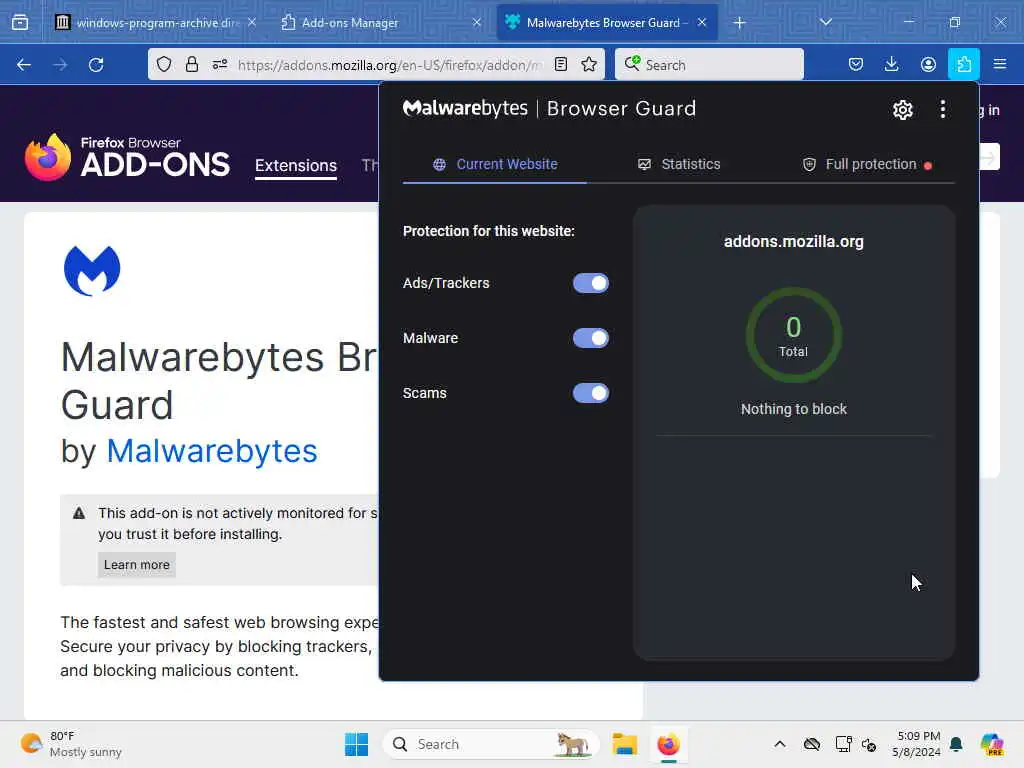Click the Extensions navigation link

[296, 165]
